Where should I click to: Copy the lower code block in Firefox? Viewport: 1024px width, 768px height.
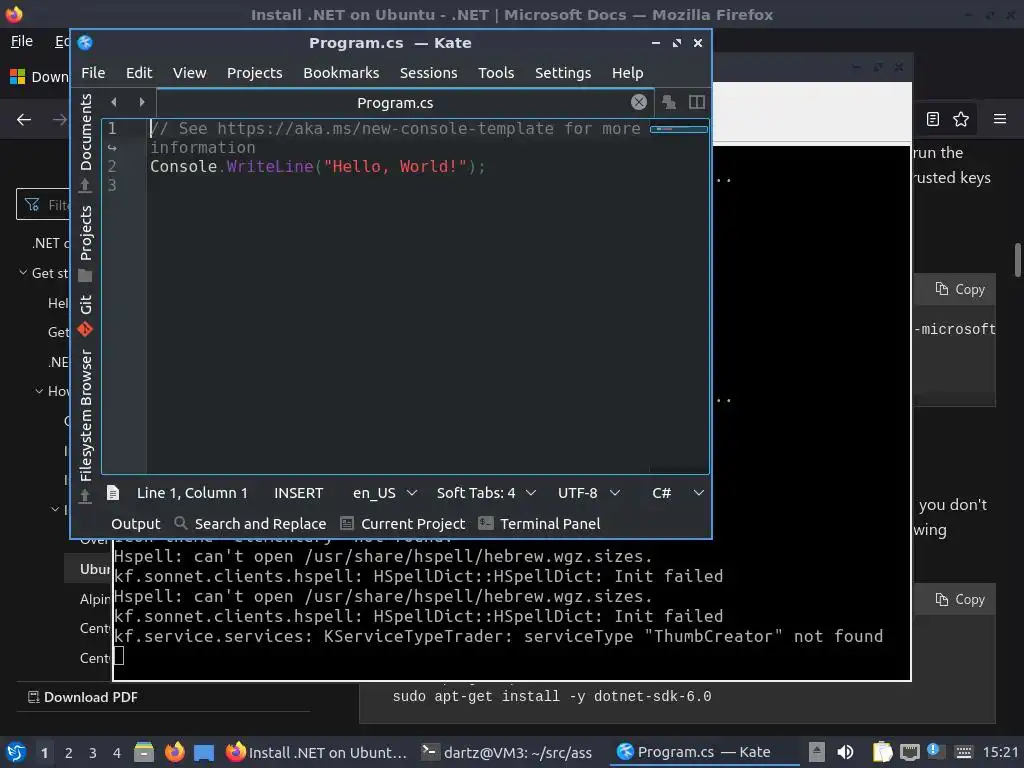click(959, 600)
